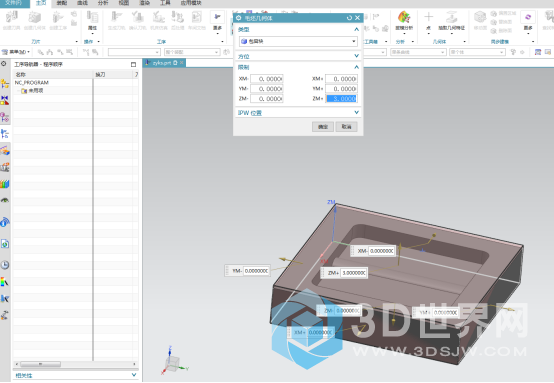Open the Assembly Navigator in resource bar

pos(5,84)
